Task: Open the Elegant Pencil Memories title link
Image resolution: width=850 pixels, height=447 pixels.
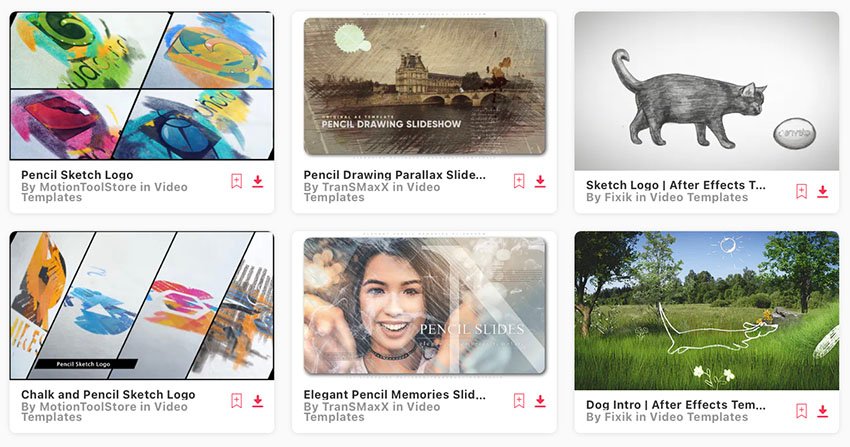Action: (395, 395)
